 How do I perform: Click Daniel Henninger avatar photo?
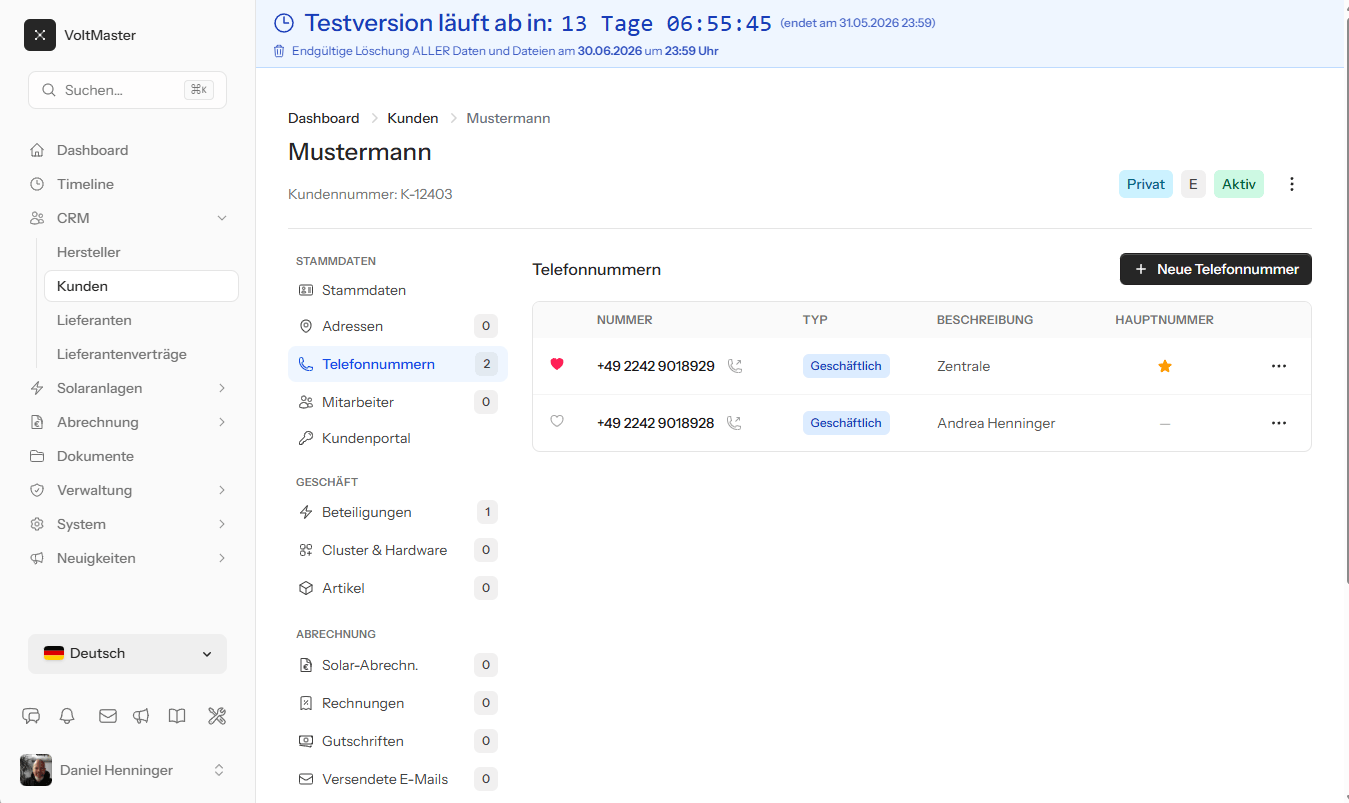(x=36, y=770)
